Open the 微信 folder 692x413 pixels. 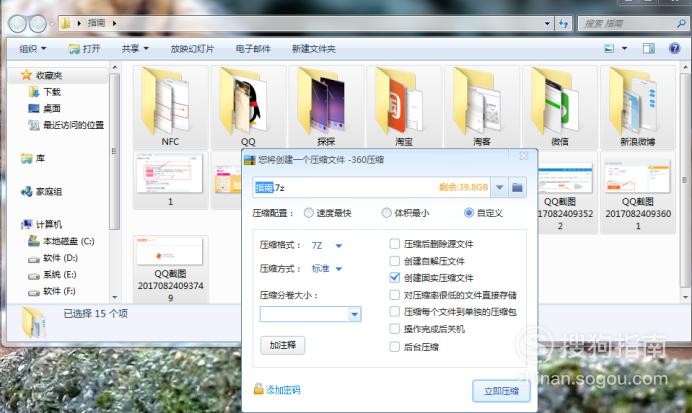[x=560, y=107]
